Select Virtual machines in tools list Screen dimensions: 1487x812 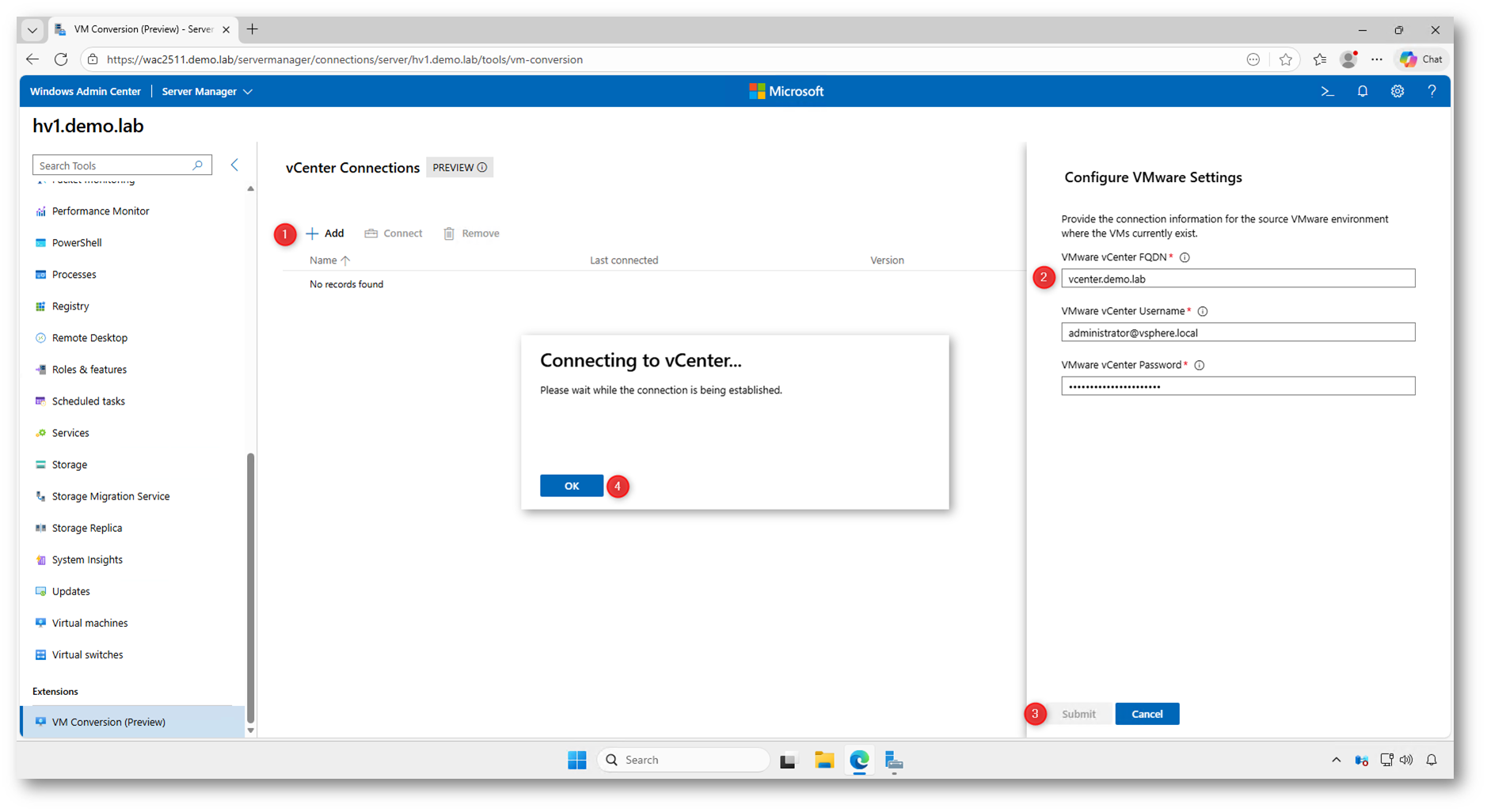tap(89, 624)
